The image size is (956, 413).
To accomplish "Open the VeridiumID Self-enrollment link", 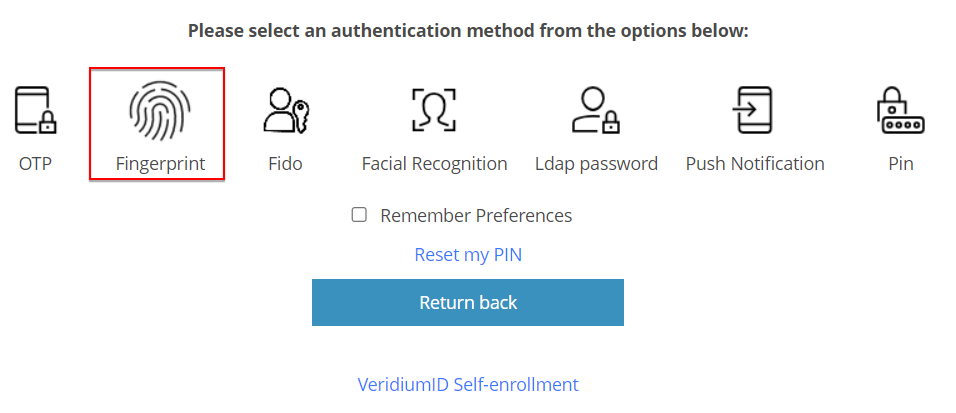I will (468, 385).
